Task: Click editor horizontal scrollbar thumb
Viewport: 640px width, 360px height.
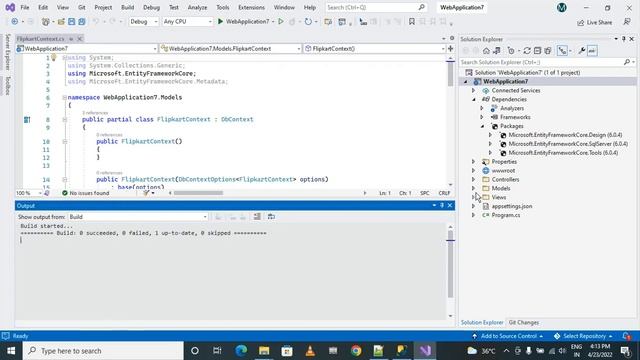Action: pos(198,193)
